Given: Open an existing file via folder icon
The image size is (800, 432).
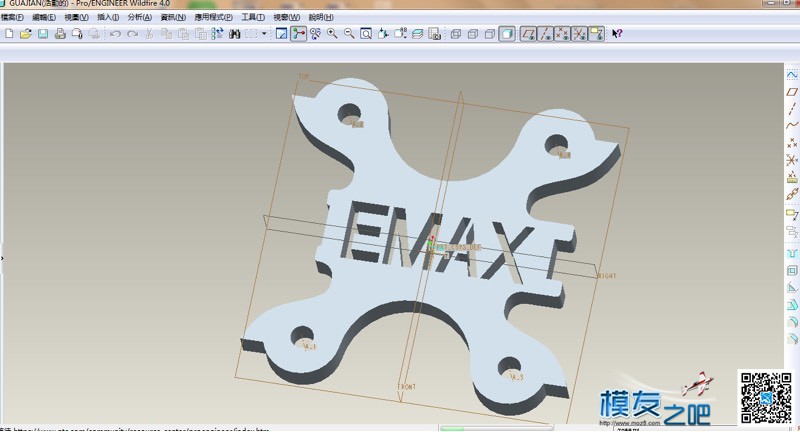Looking at the screenshot, I should click(x=26, y=34).
